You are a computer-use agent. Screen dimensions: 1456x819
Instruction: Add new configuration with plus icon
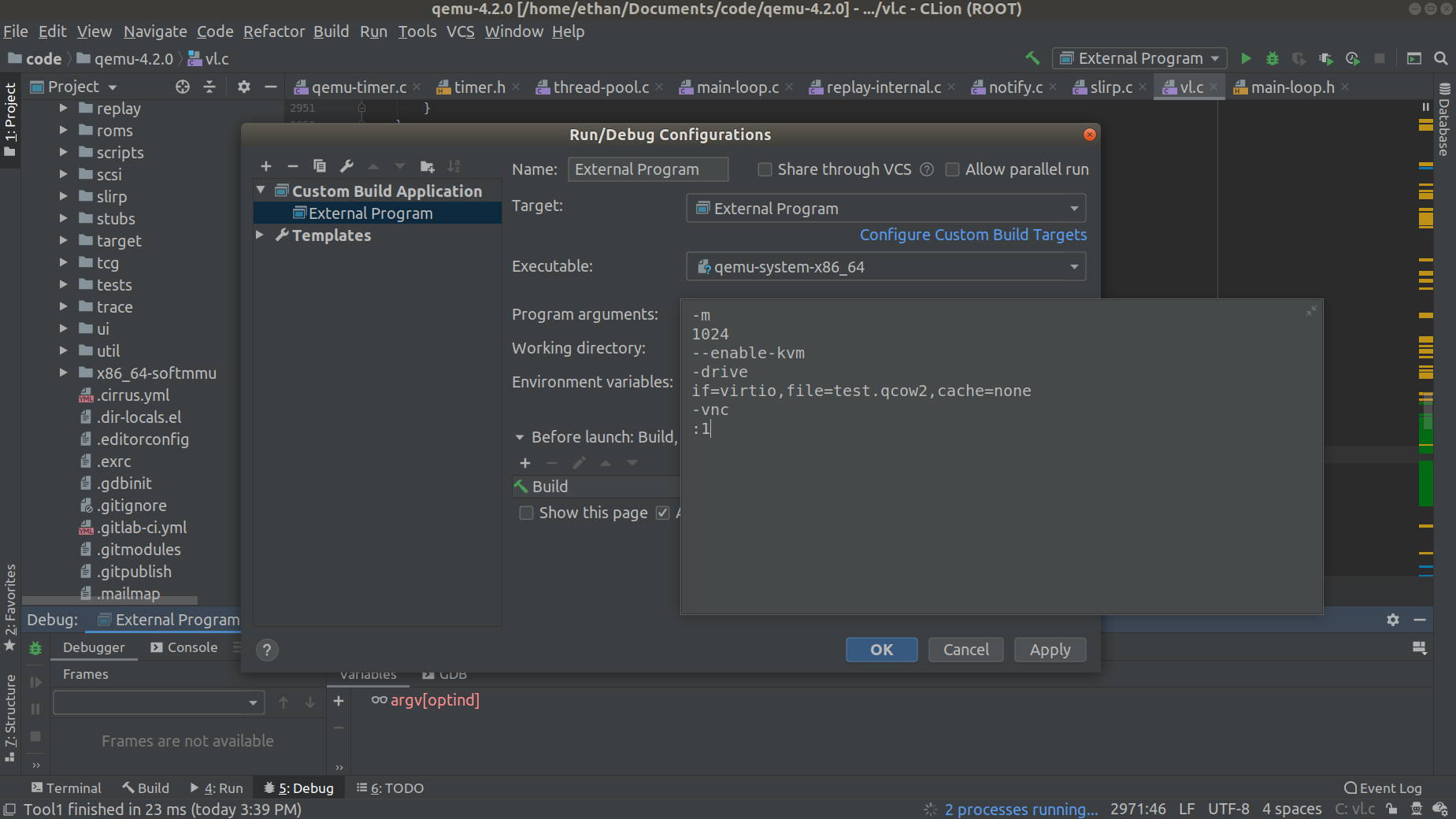coord(266,166)
